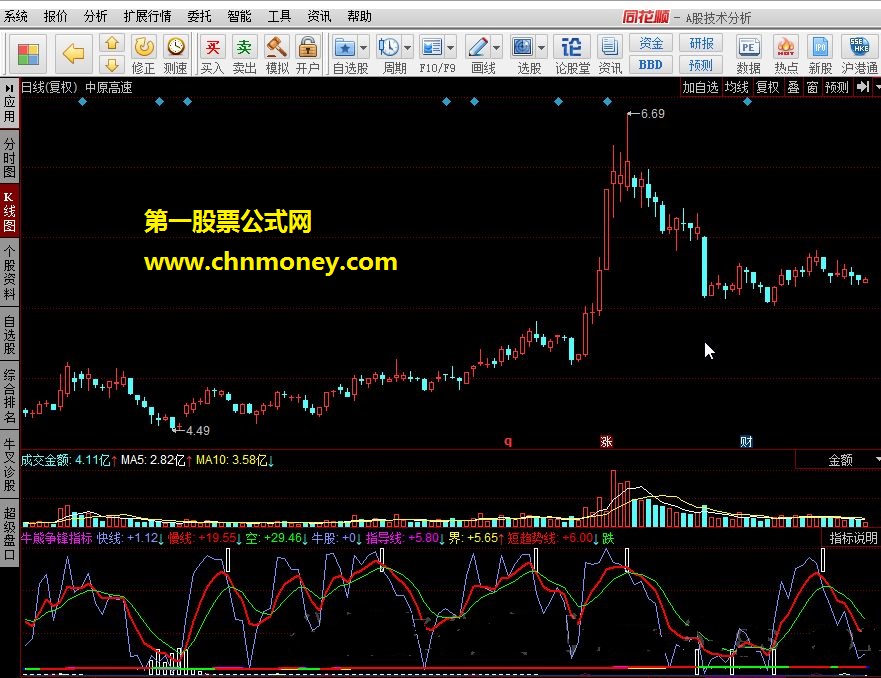Open the 热点 hot topics icon
This screenshot has height=678, width=881.
[x=785, y=47]
